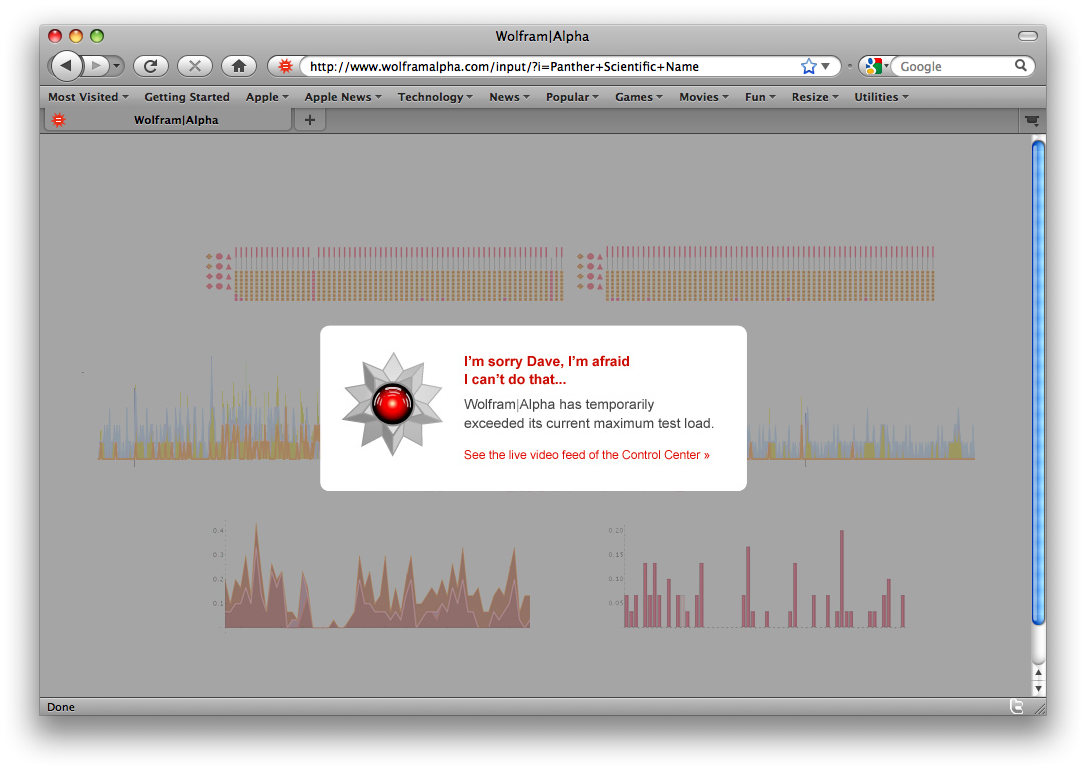Image resolution: width=1086 pixels, height=770 pixels.
Task: Click the status bar Twitter bird icon
Action: (1016, 706)
